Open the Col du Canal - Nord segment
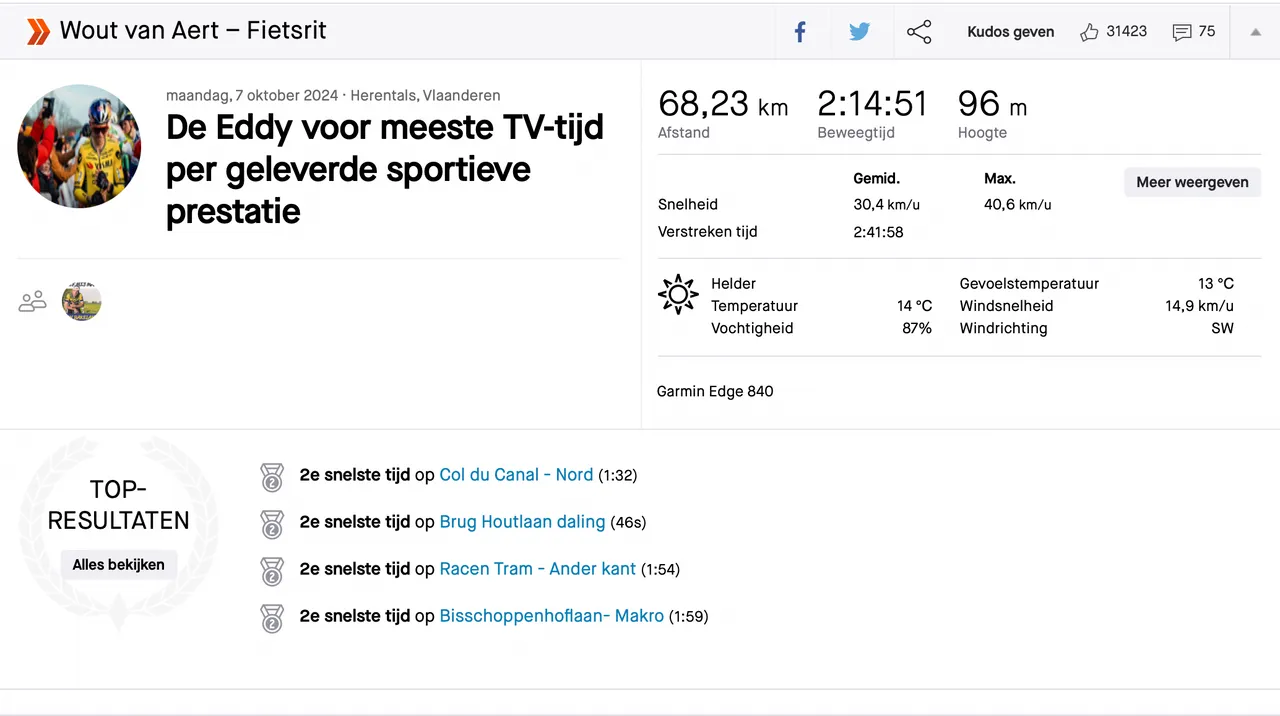The image size is (1280, 716). (x=516, y=475)
